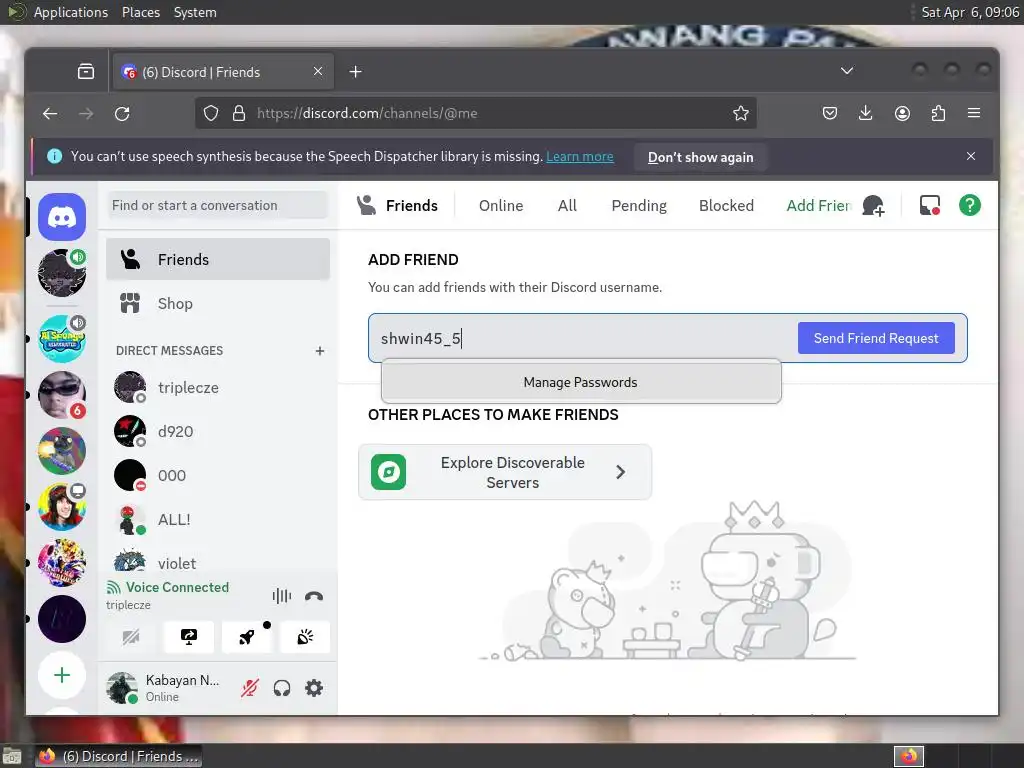Screen dimensions: 1024x768
Task: Click the username input field
Action: pos(581,338)
